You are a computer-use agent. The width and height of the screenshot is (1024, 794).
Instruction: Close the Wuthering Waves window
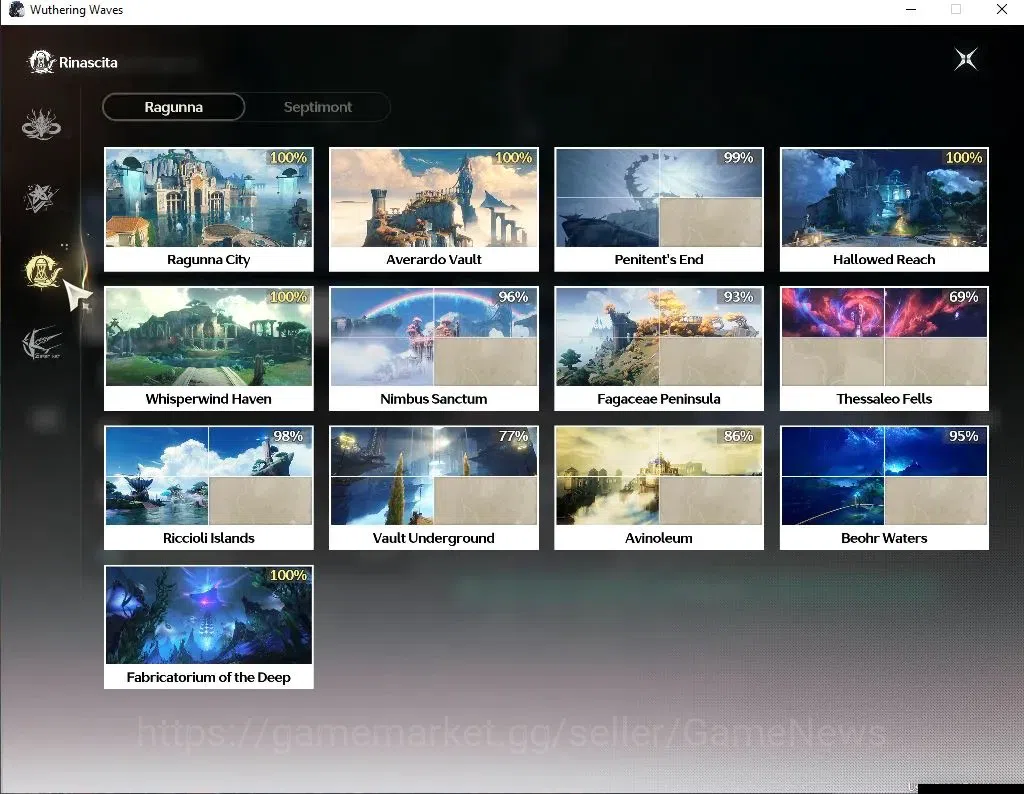tap(1002, 10)
